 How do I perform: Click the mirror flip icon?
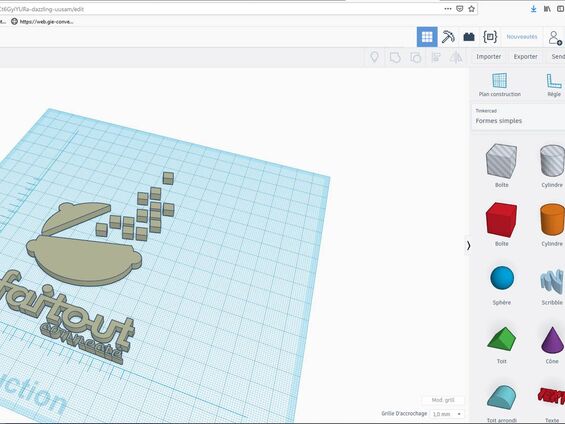pos(456,57)
